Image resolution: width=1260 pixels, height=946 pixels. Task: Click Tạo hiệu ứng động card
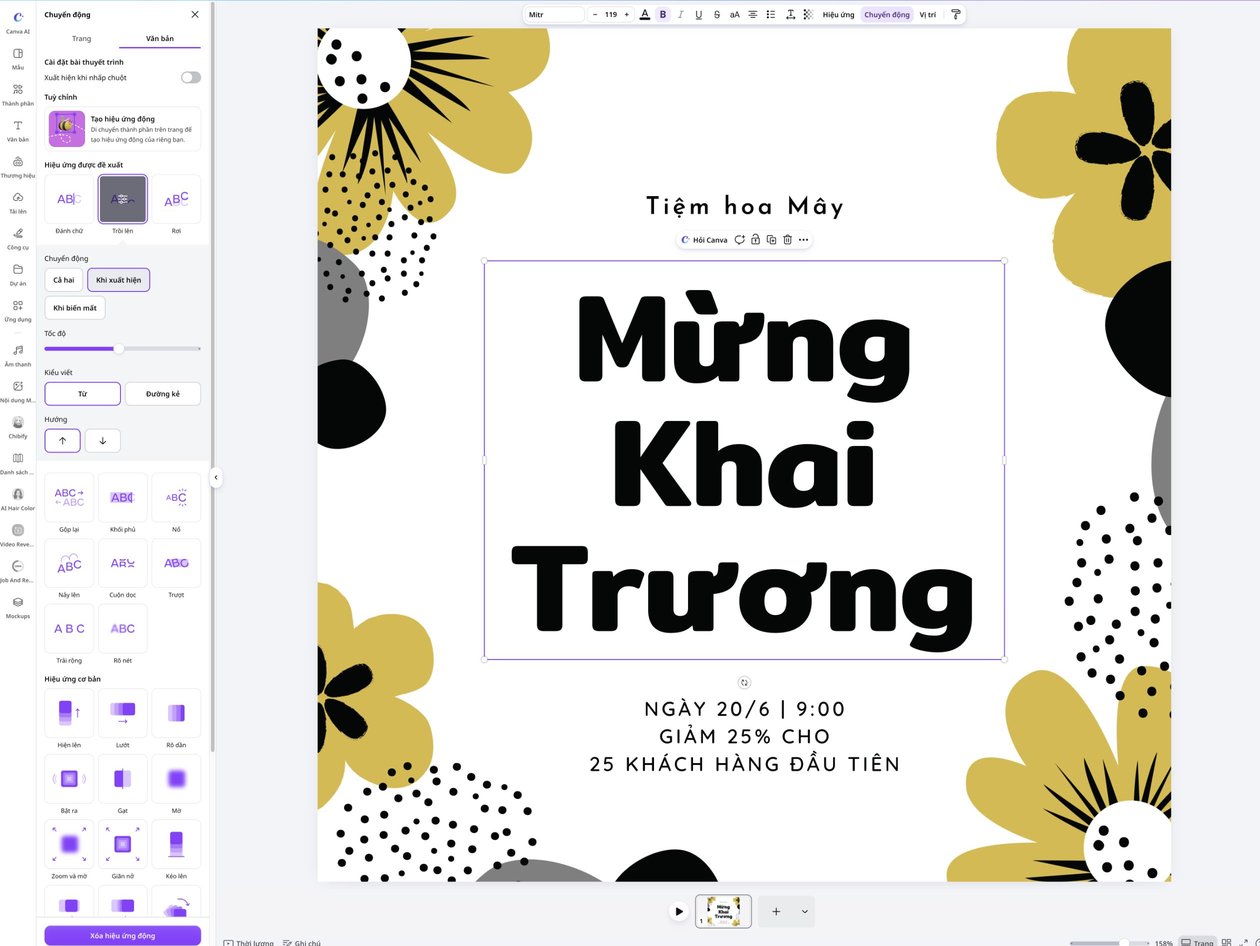point(122,129)
